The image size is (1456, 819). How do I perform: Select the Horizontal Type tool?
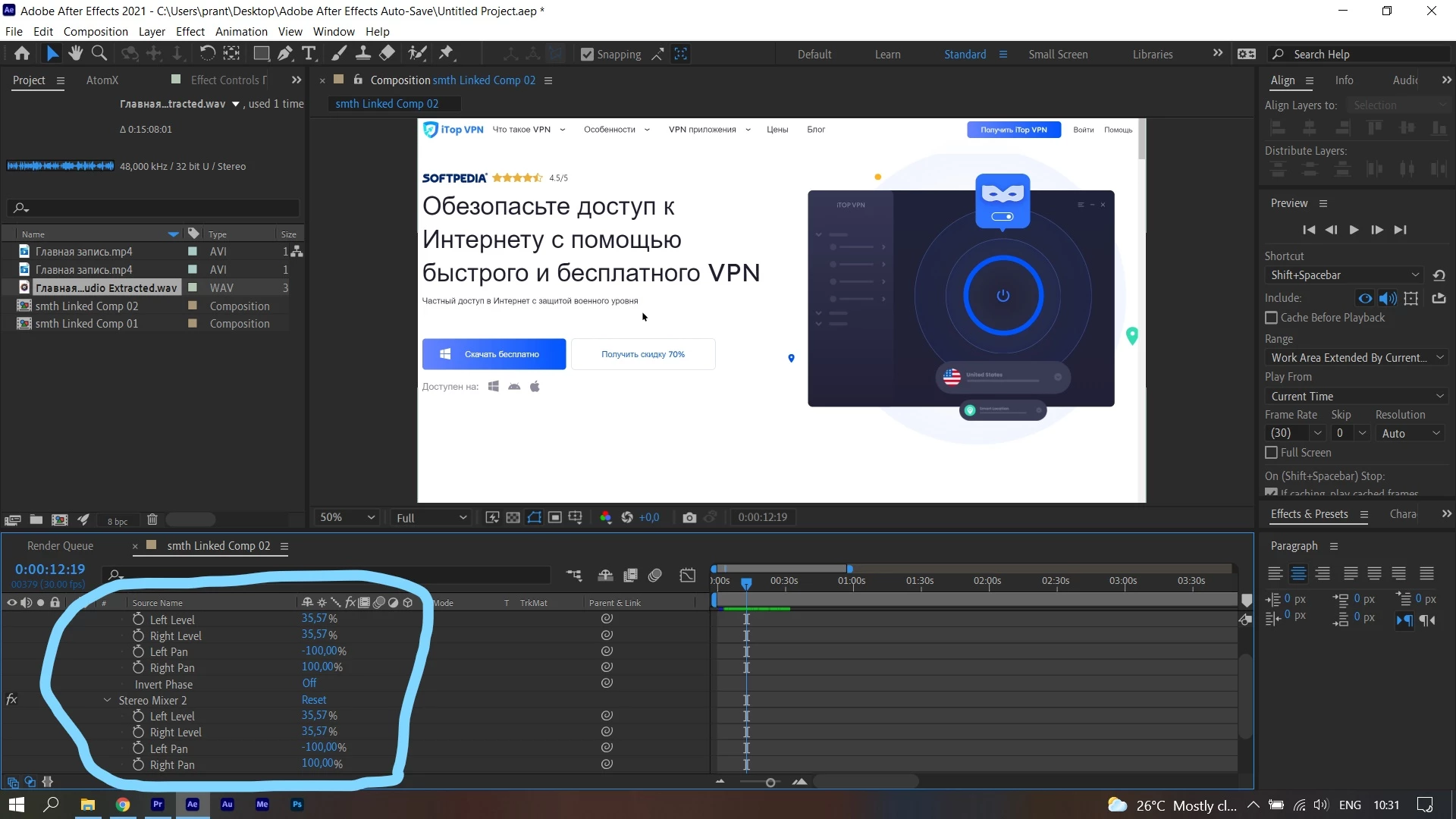(x=309, y=53)
